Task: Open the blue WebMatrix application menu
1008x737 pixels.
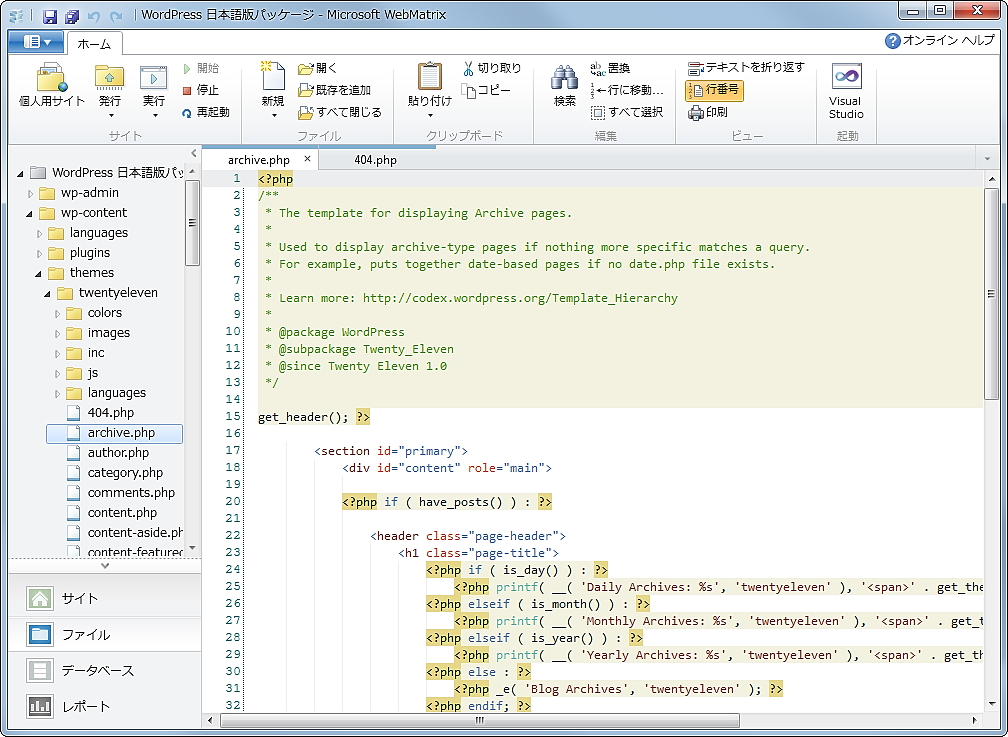Action: [x=34, y=43]
